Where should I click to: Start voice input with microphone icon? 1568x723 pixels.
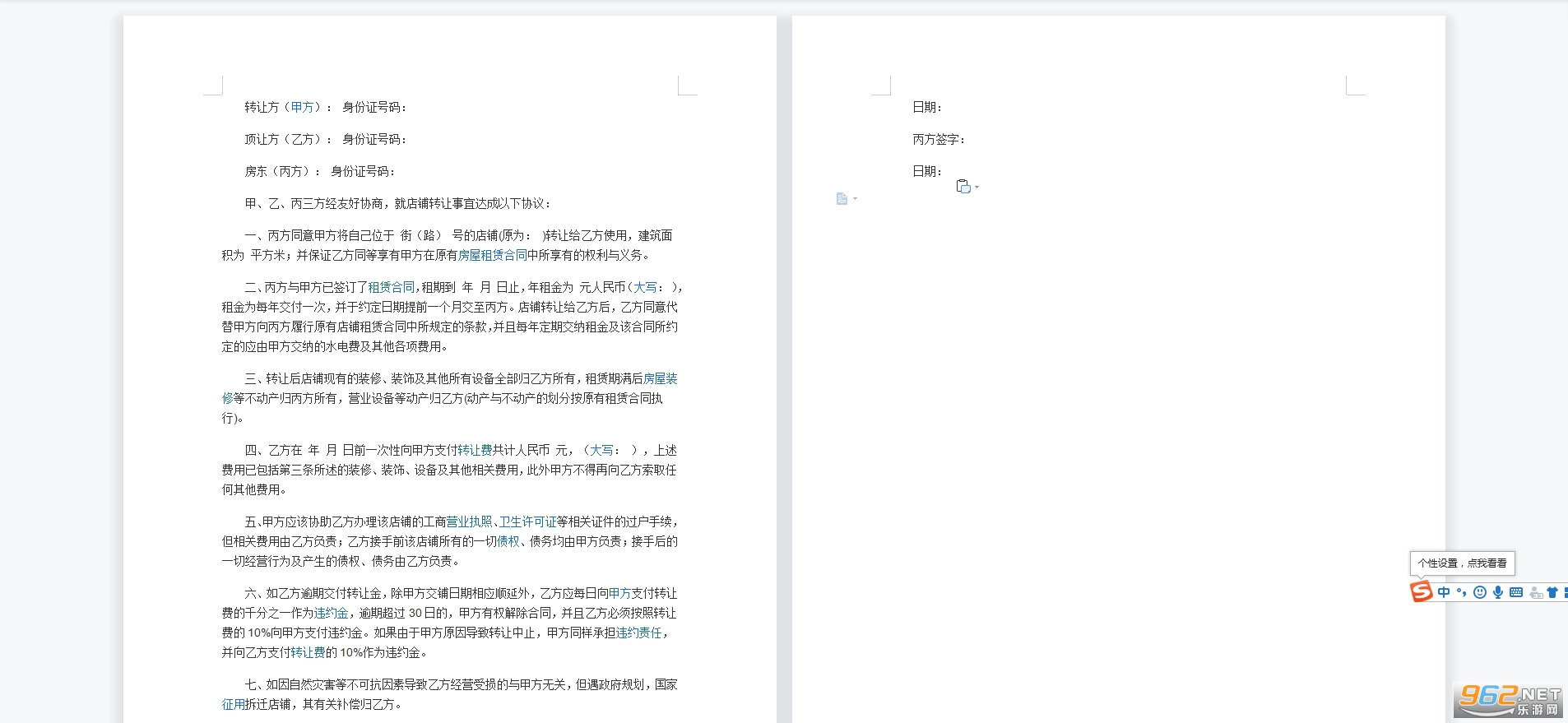pyautogui.click(x=1498, y=592)
